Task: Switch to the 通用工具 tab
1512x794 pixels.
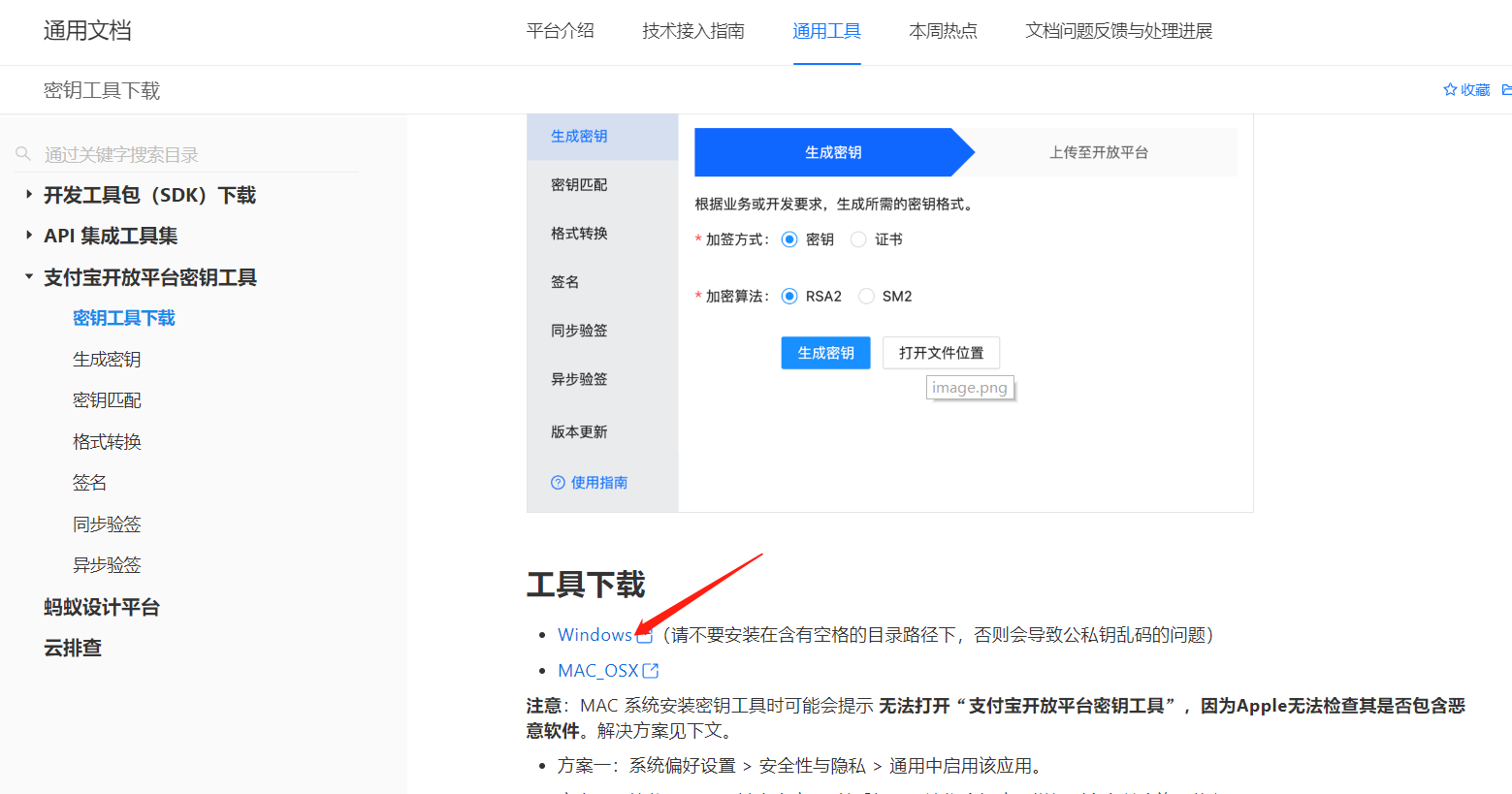Action: pyautogui.click(x=827, y=31)
